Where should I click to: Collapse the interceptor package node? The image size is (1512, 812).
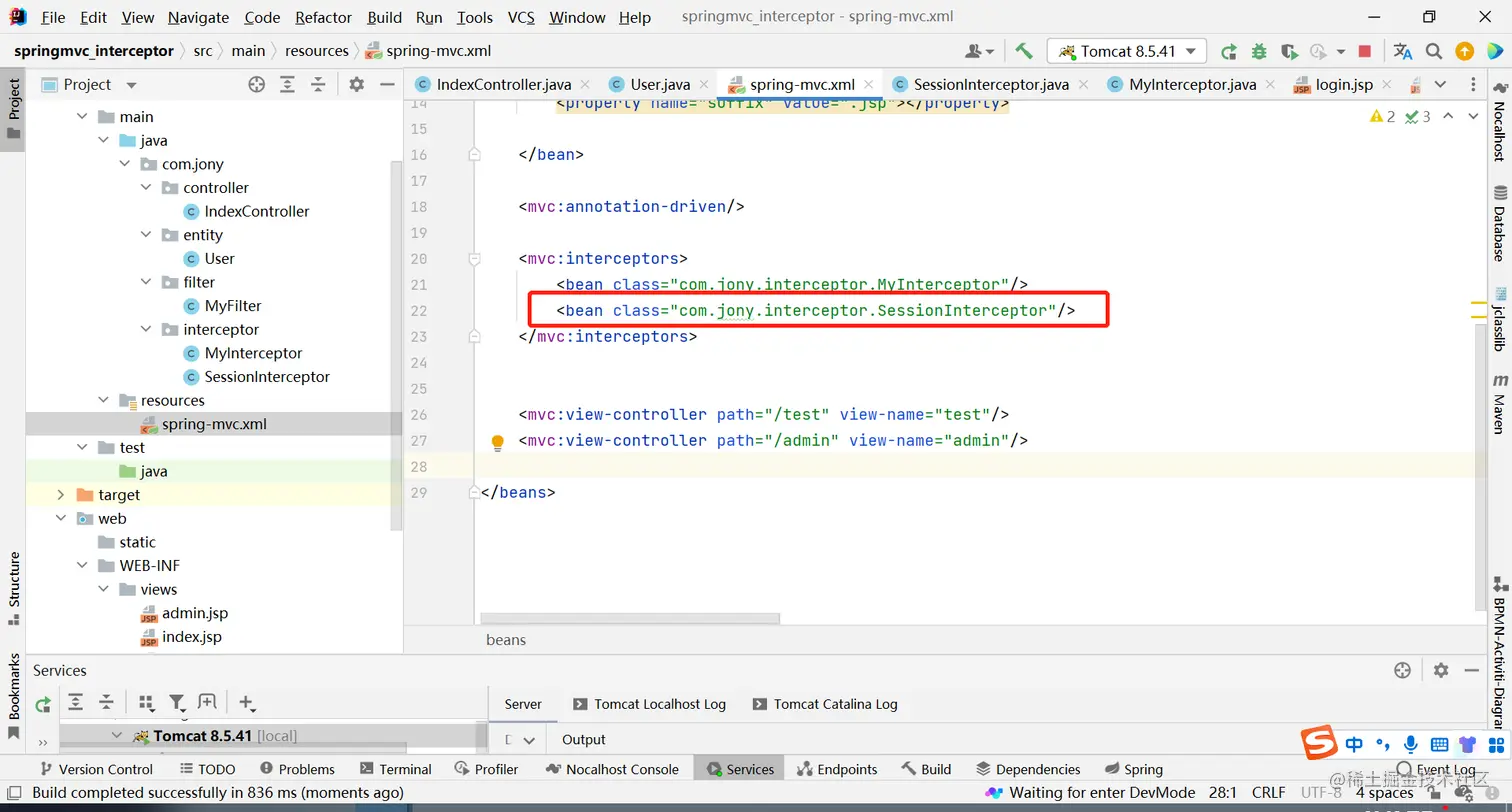pos(146,330)
